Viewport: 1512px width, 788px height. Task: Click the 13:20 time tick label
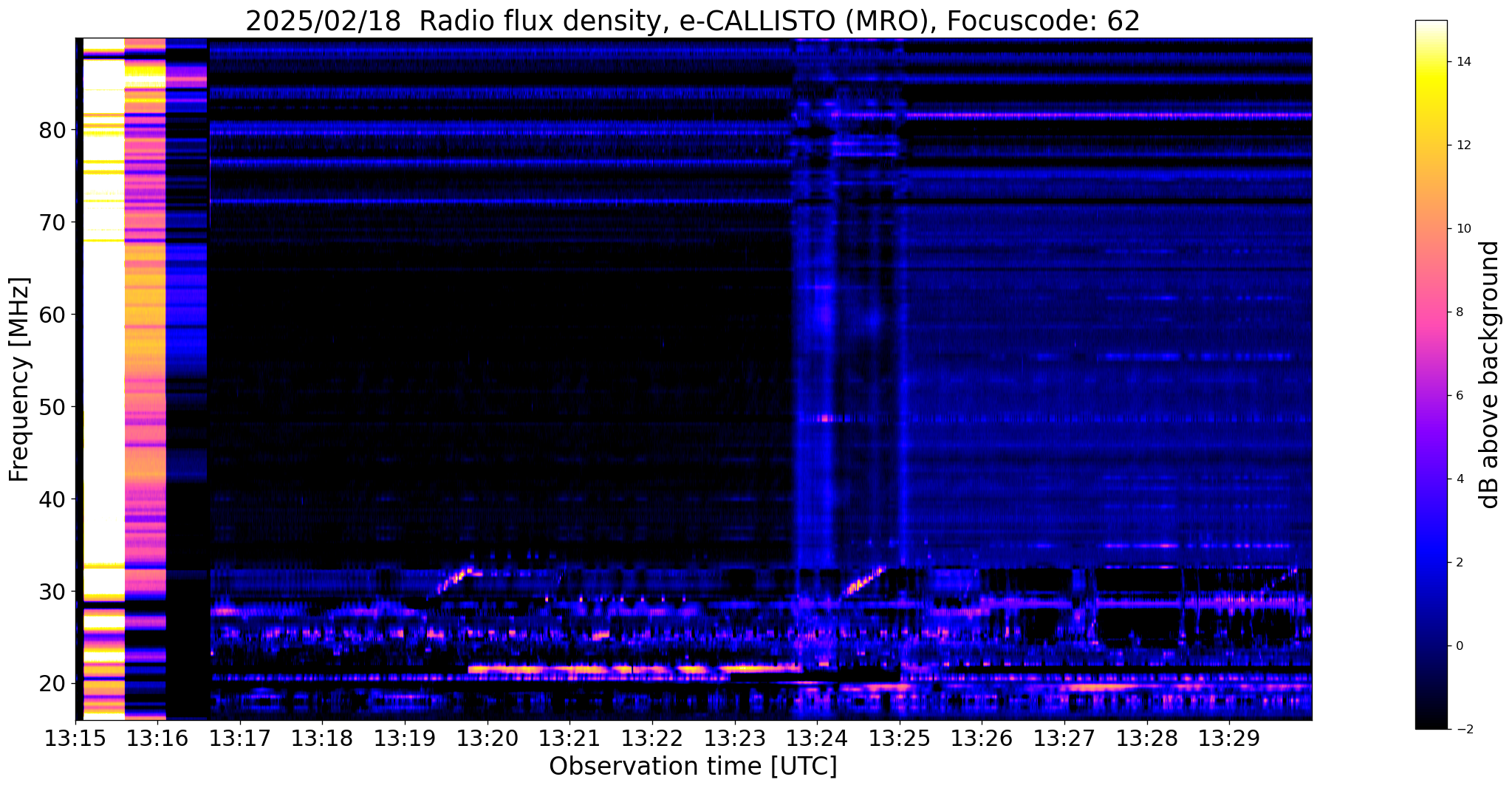[x=488, y=739]
